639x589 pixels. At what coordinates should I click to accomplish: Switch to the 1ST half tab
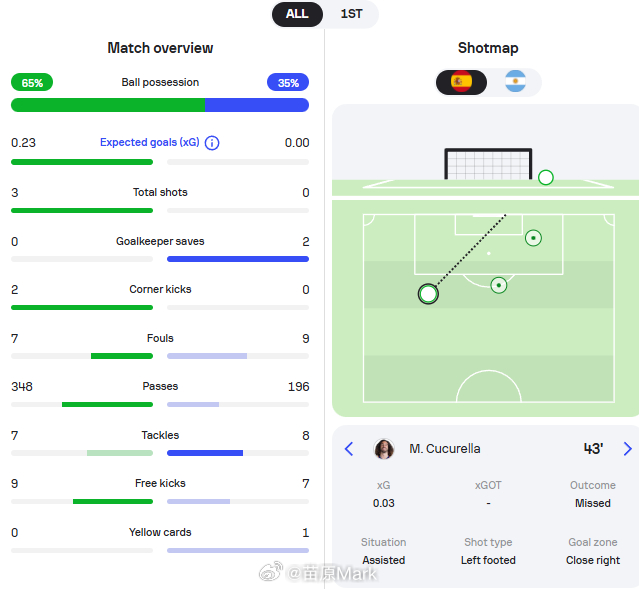351,14
